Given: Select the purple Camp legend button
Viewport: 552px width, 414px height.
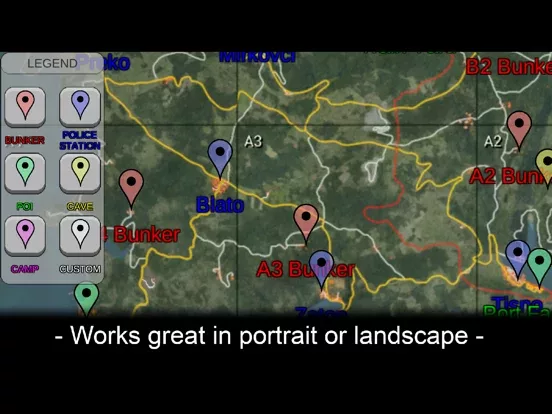Looking at the screenshot, I should pyautogui.click(x=25, y=236).
